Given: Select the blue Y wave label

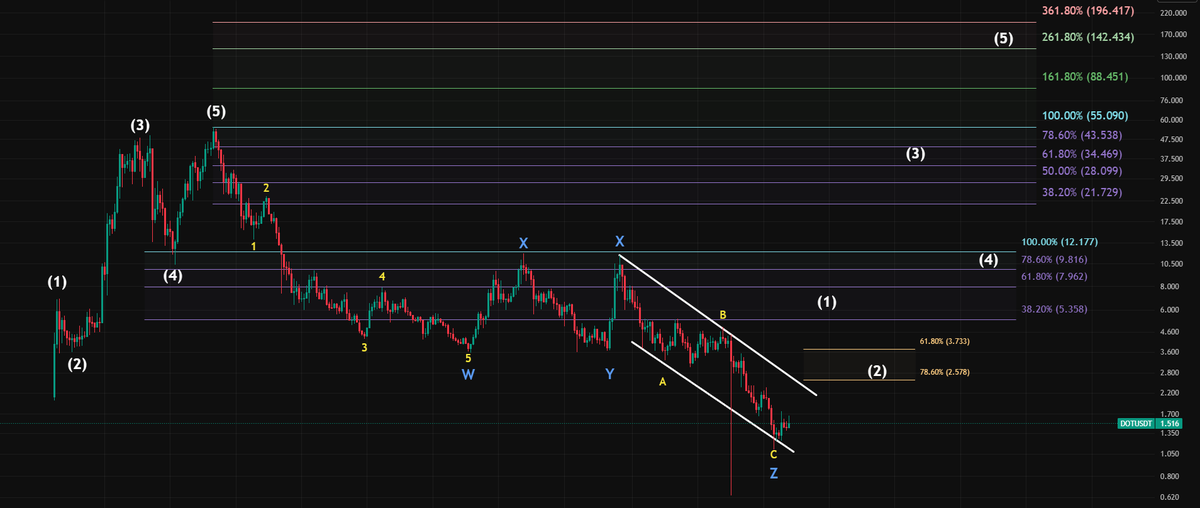Looking at the screenshot, I should tap(609, 374).
